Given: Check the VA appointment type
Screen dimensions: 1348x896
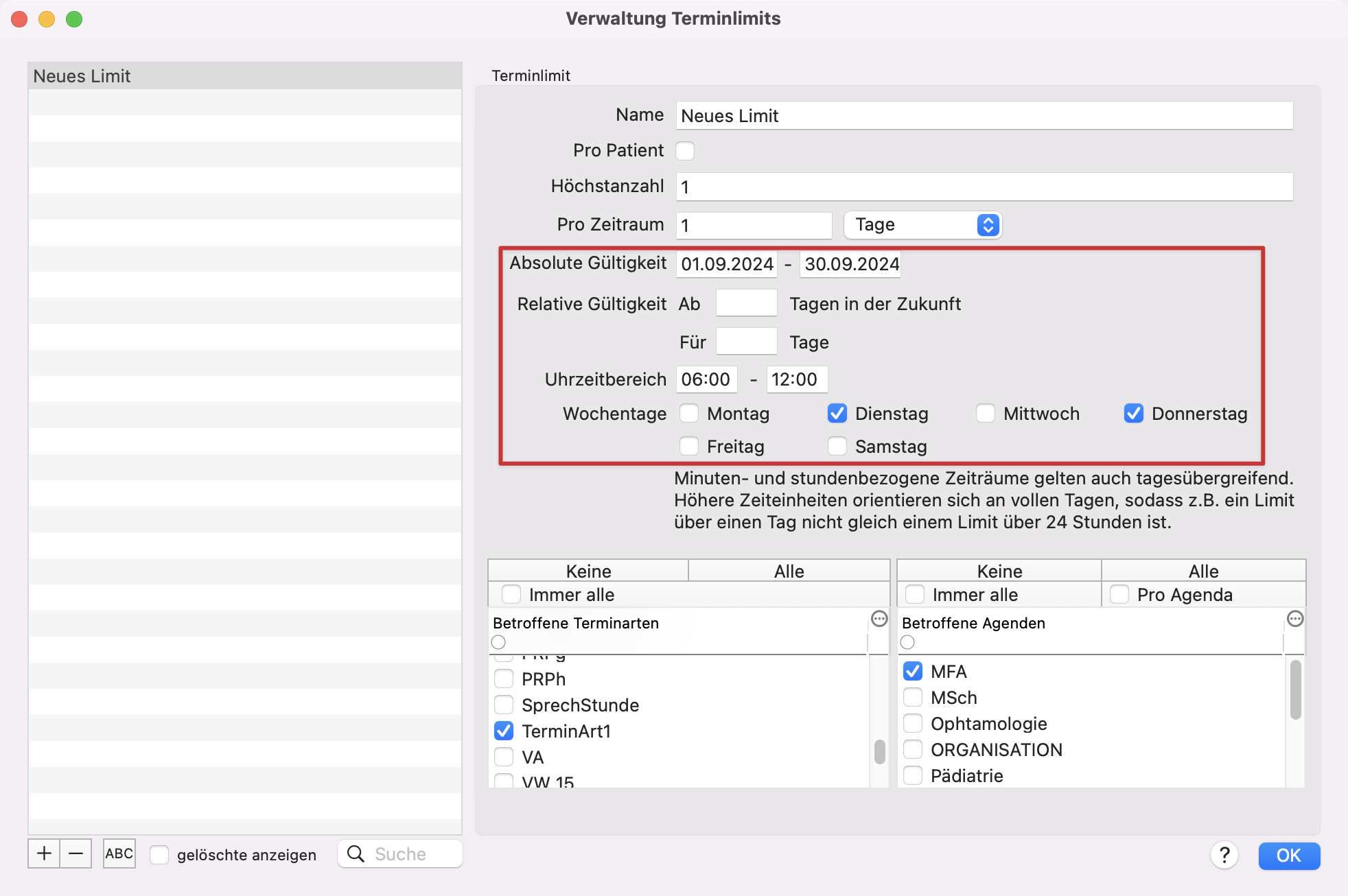Looking at the screenshot, I should coord(504,757).
